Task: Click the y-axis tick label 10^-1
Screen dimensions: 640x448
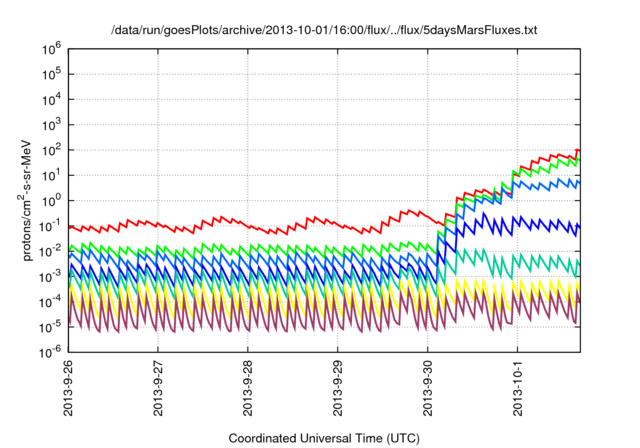Action: tap(51, 226)
